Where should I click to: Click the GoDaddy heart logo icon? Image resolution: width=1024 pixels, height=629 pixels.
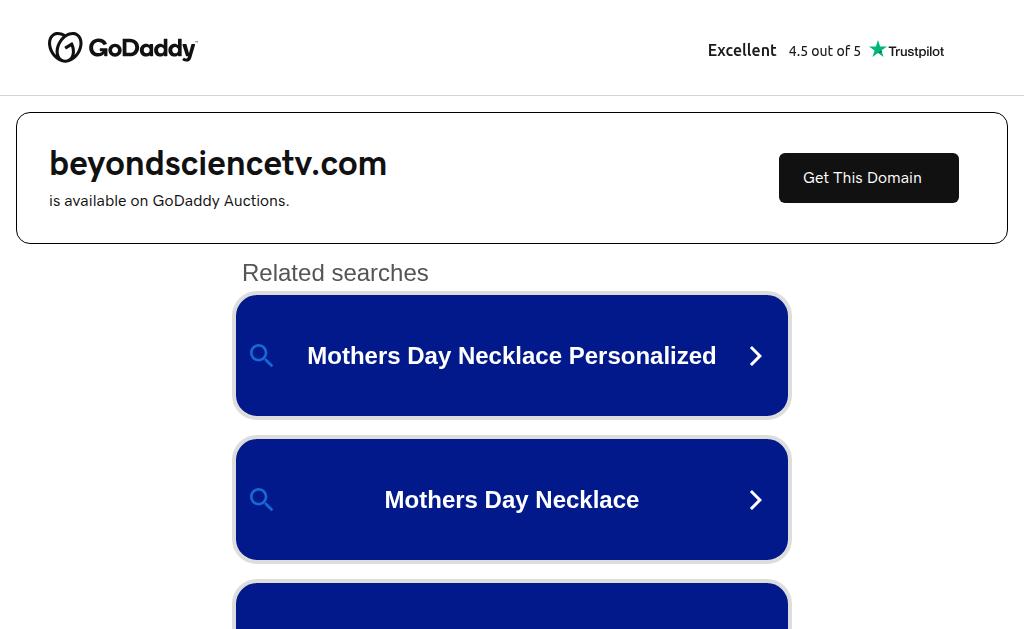[65, 47]
